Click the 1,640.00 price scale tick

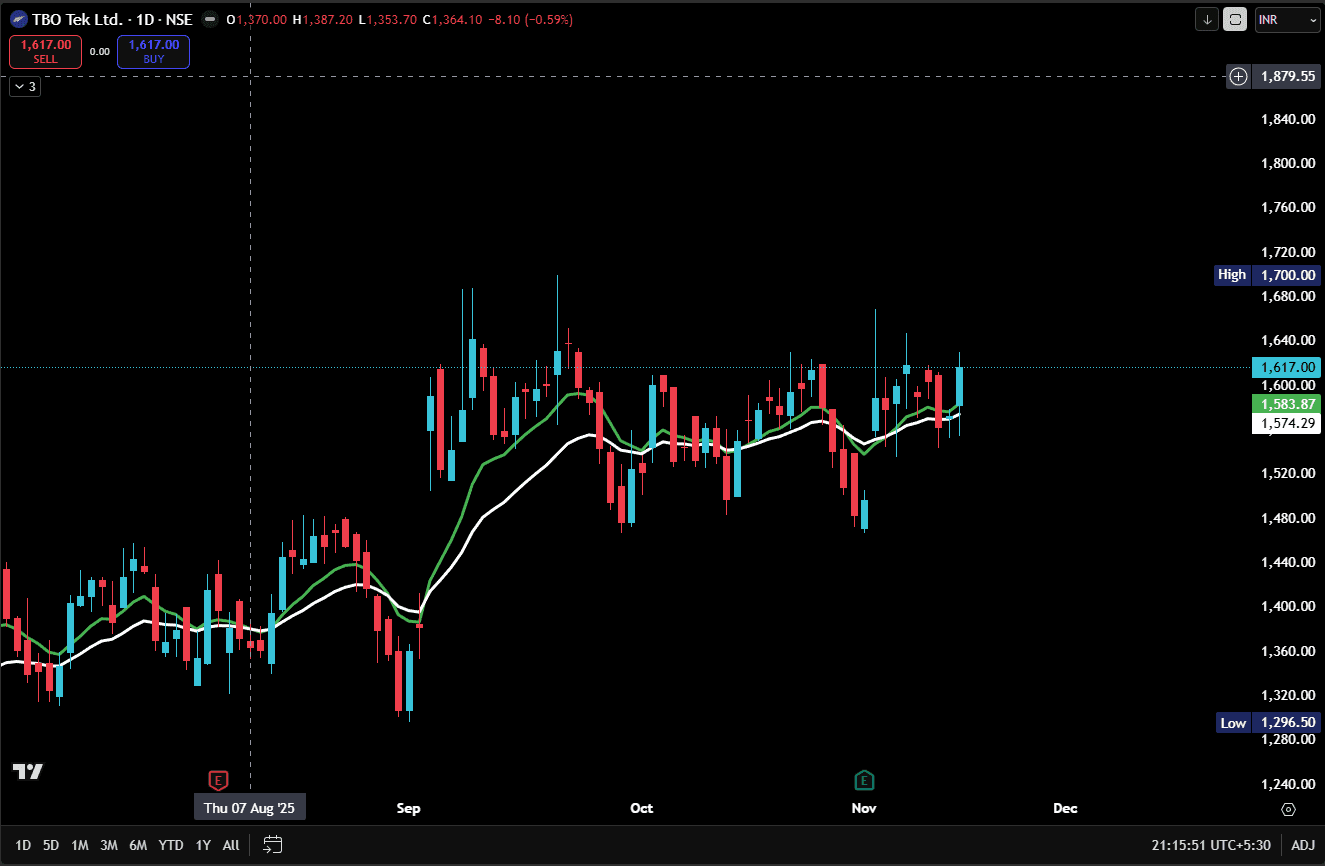pyautogui.click(x=1287, y=340)
